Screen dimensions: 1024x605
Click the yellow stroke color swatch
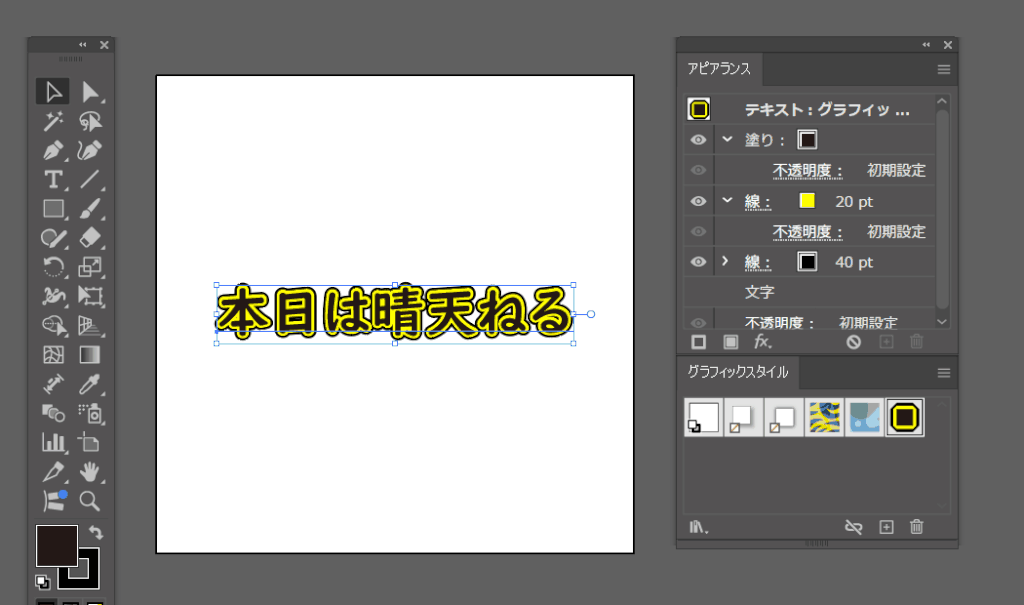point(807,201)
